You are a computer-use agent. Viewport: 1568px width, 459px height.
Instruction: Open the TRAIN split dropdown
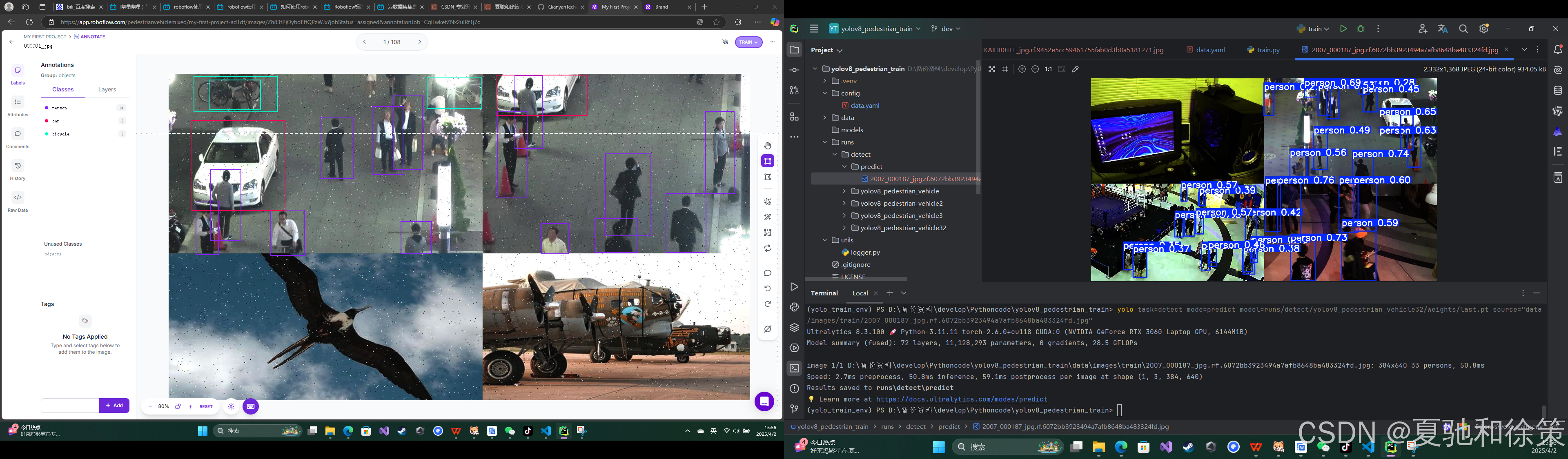pos(749,42)
